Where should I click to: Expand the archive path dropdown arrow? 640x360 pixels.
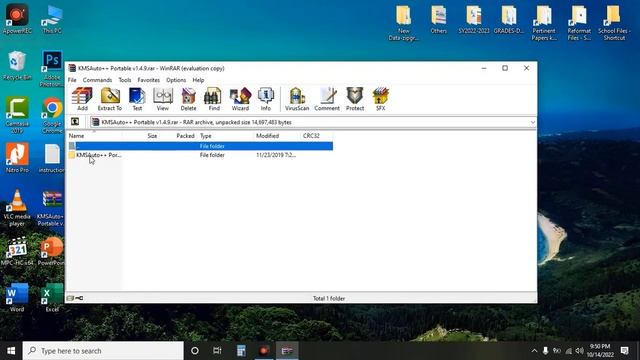pos(533,122)
